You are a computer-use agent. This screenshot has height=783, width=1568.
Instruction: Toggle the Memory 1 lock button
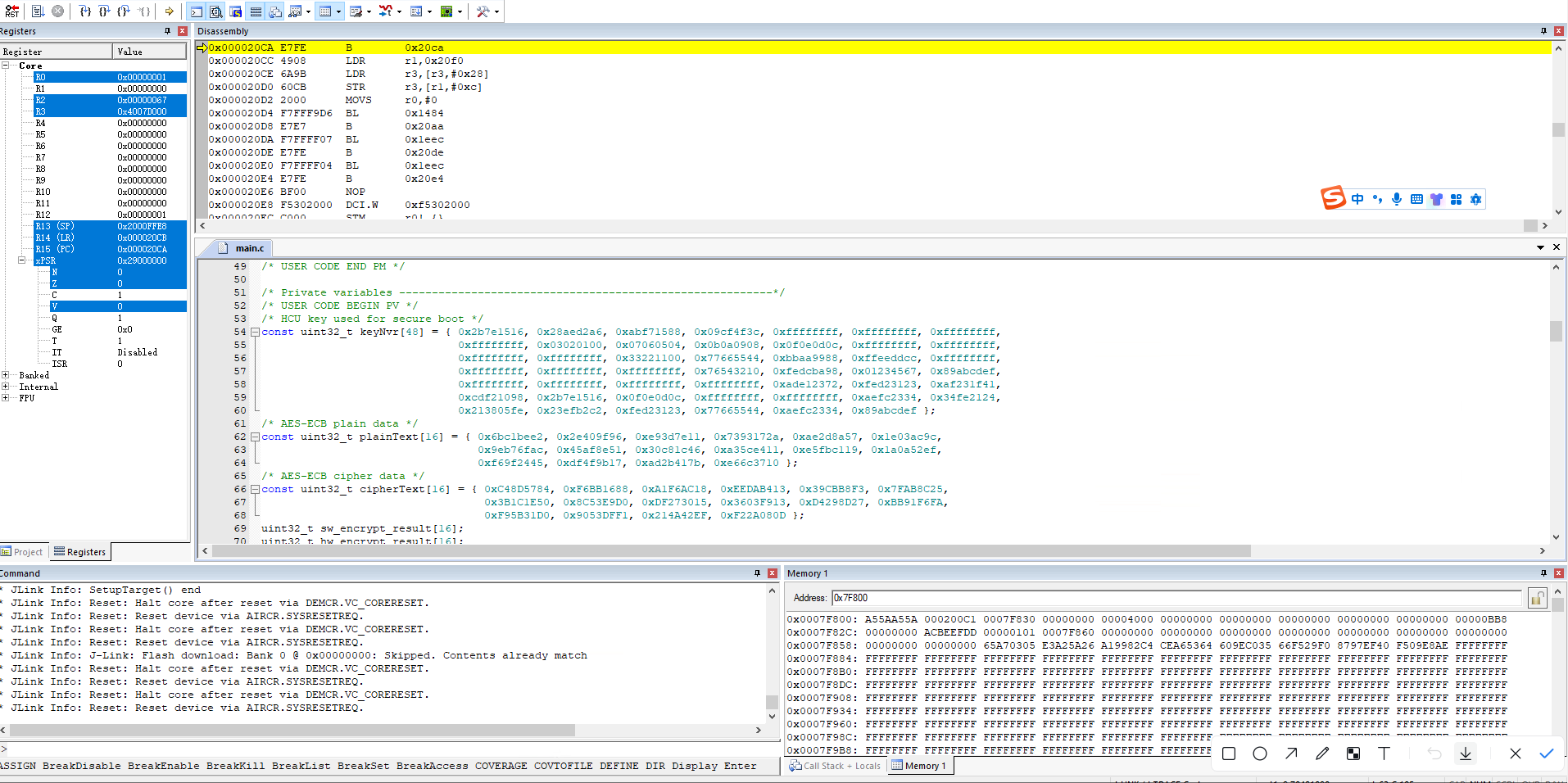click(1537, 599)
